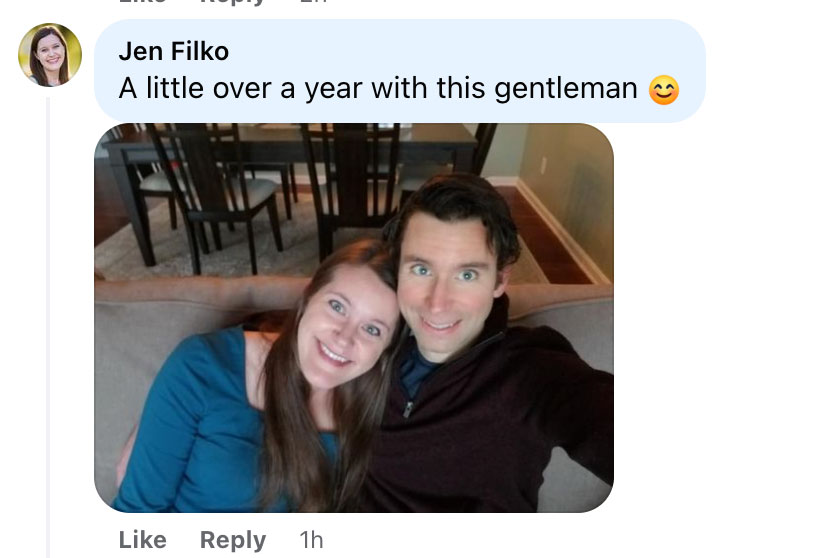Open Jen Filko's round profile picture
814x558 pixels.
[x=50, y=55]
